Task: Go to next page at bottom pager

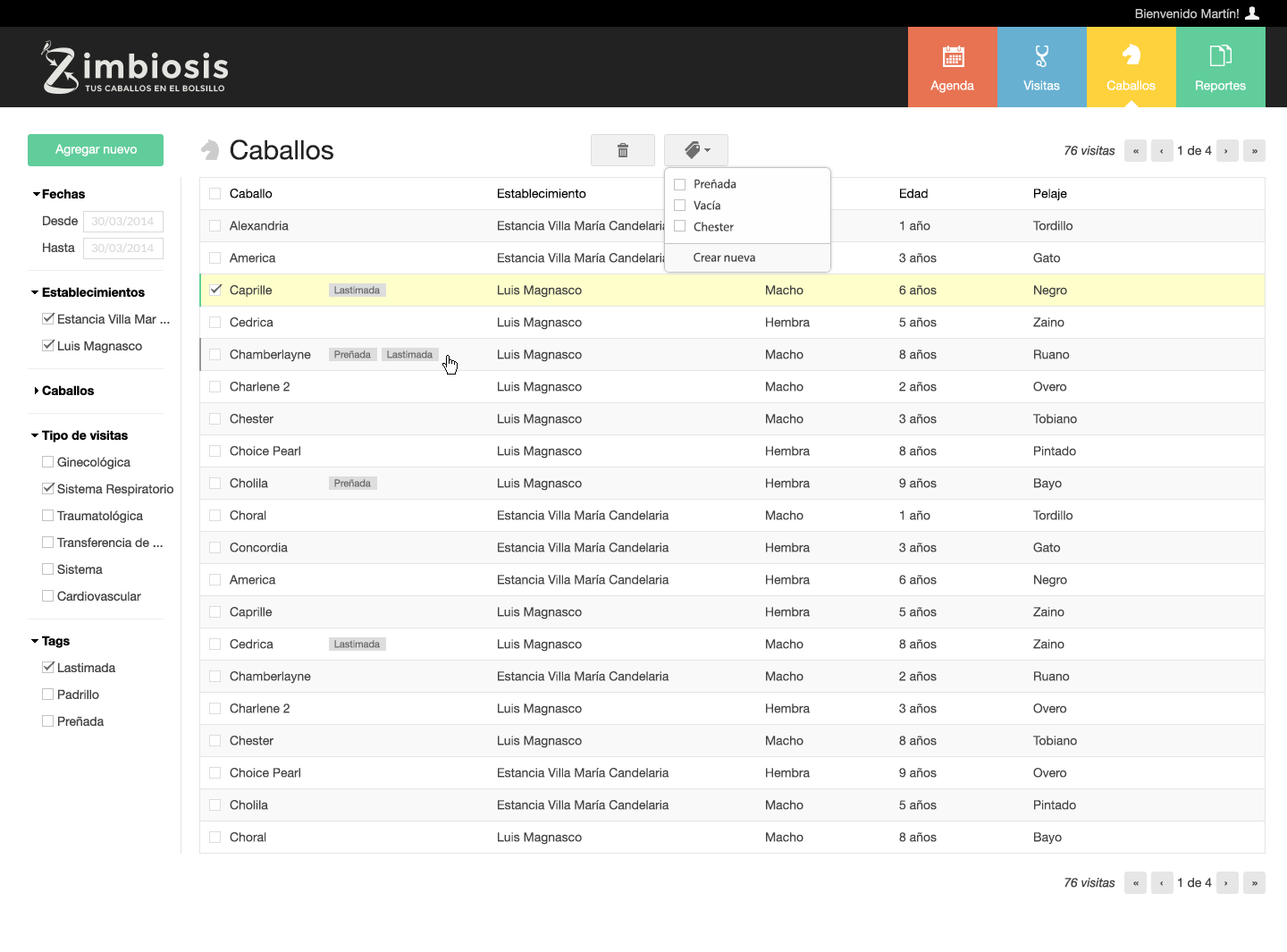Action: pyautogui.click(x=1227, y=883)
